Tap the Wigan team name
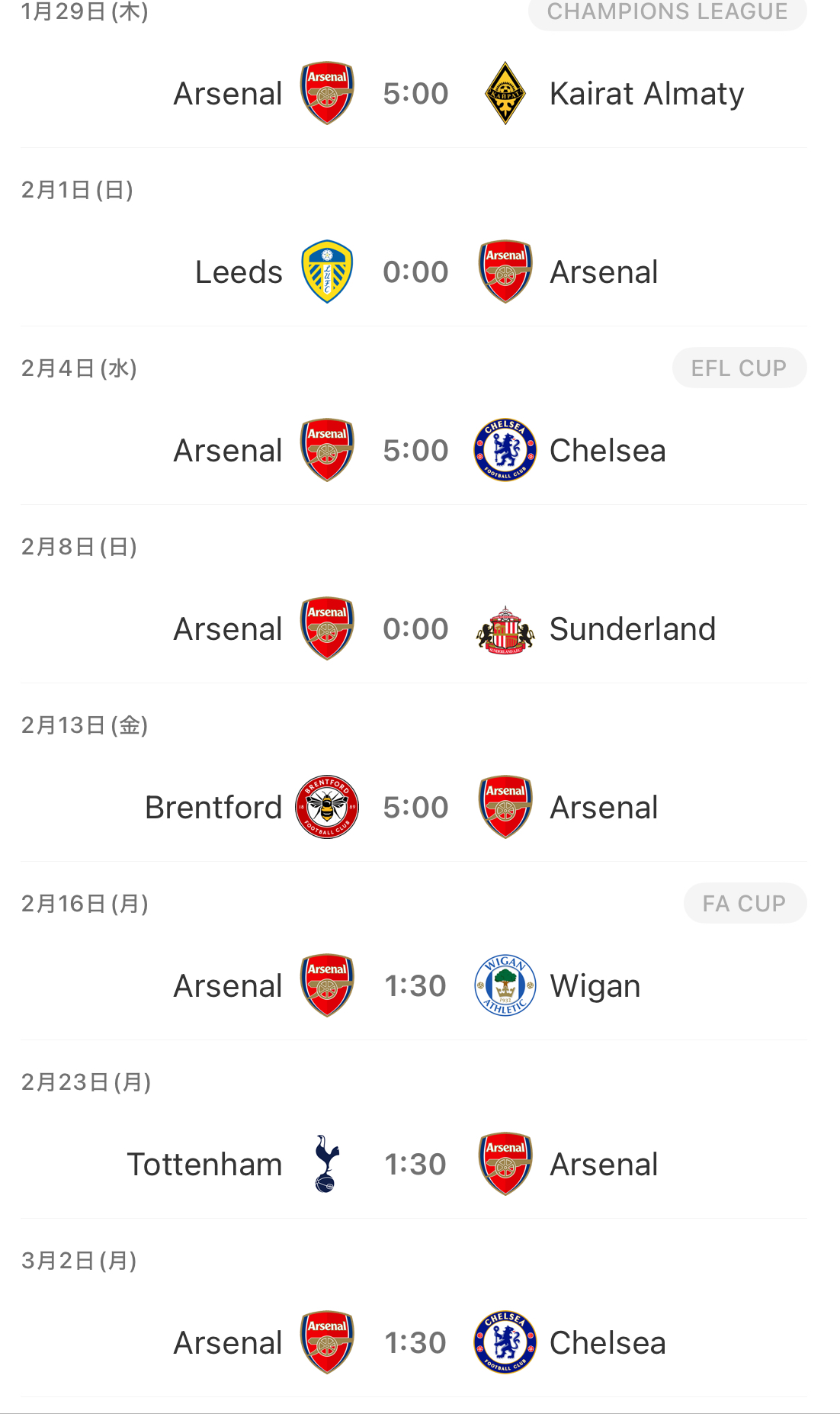 595,986
